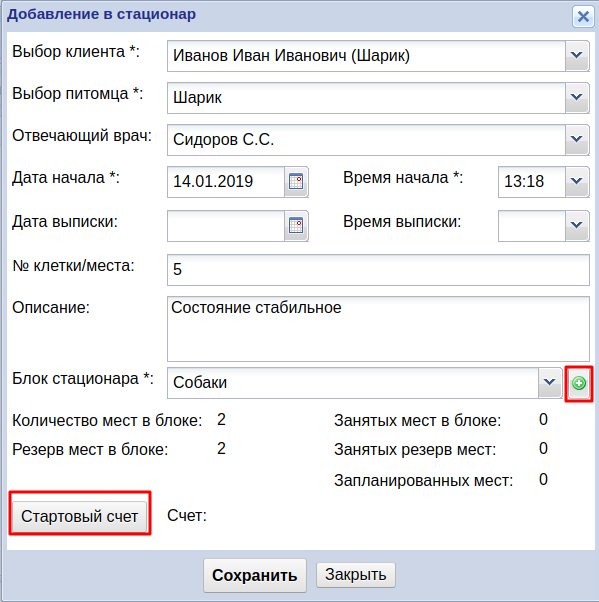Open calendar picker for Дата начала
The image size is (599, 602).
pos(296,182)
